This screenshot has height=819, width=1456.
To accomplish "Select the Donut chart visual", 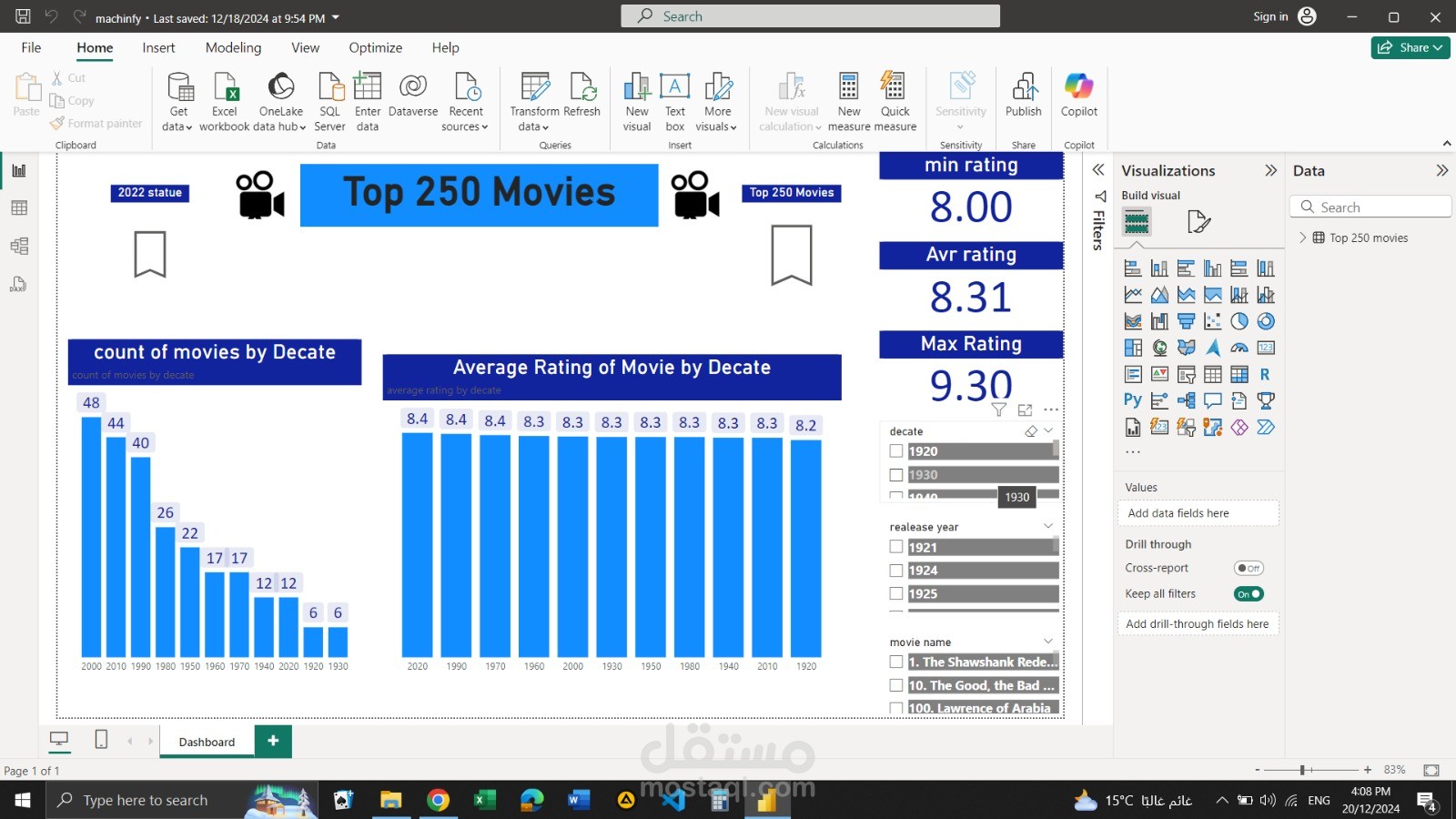I will [x=1266, y=321].
